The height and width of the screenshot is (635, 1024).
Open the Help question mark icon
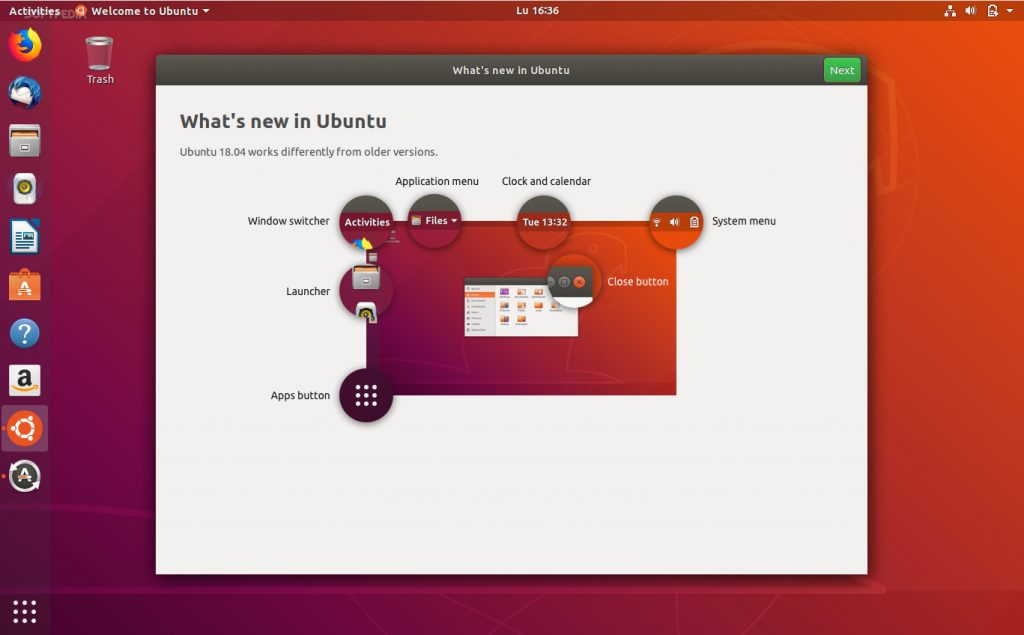click(25, 333)
